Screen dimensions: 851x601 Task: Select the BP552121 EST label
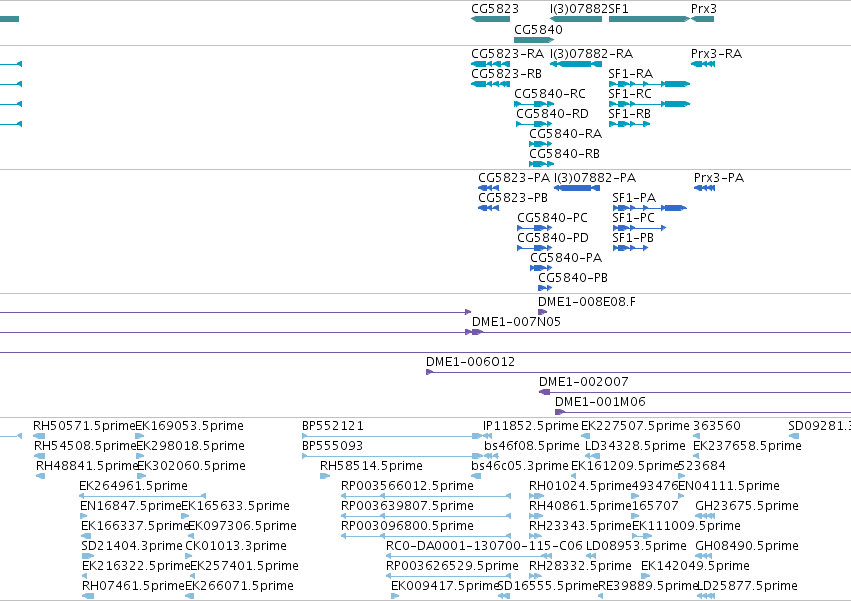(333, 426)
